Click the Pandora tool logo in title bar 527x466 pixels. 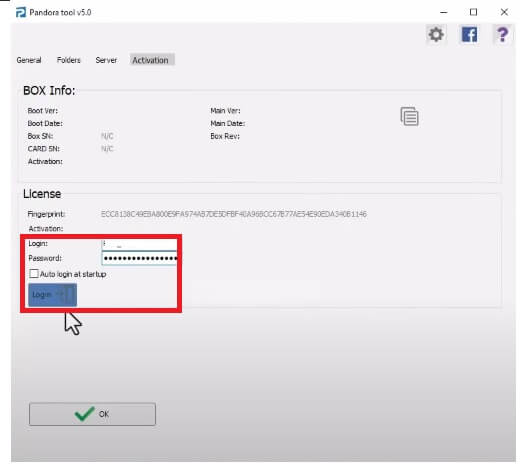click(x=21, y=12)
